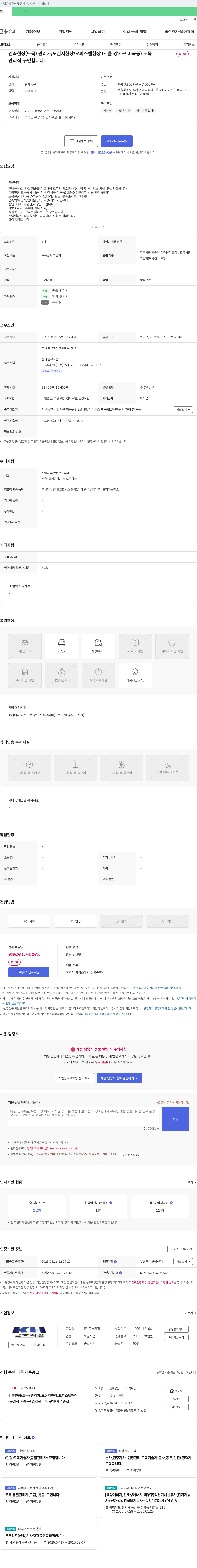Image resolution: width=197 pixels, height=1568 pixels.
Task: Jump to the 기업정보 section tab
Action: pyautogui.click(x=189, y=44)
